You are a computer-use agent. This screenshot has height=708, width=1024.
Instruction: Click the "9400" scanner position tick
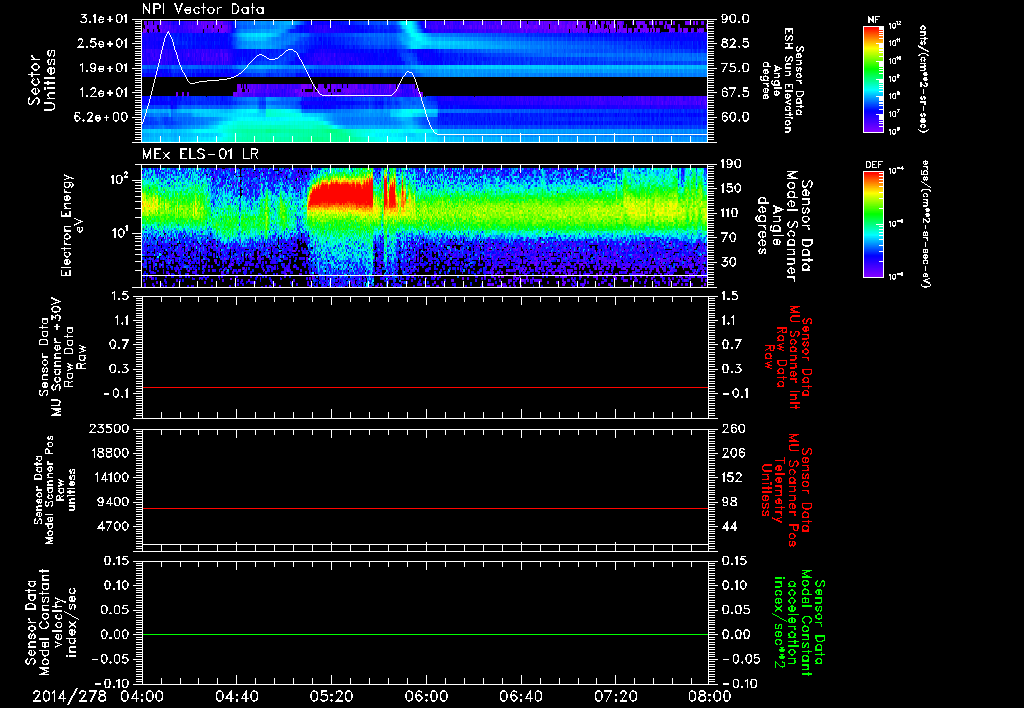[x=114, y=502]
